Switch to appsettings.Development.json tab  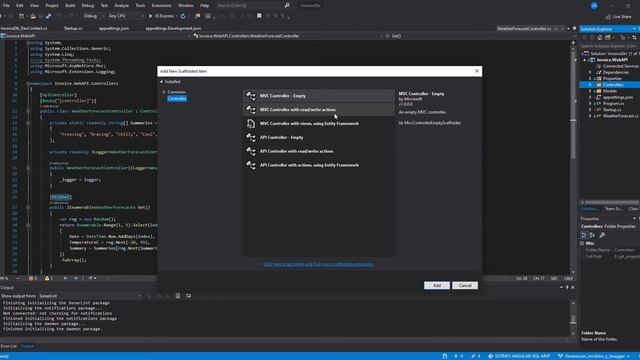coord(173,29)
